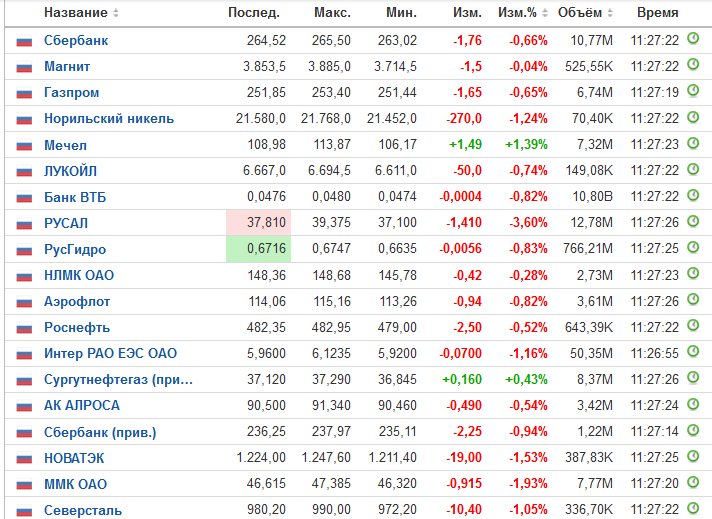Click the Russian flag icon beside Газпром

click(x=24, y=94)
